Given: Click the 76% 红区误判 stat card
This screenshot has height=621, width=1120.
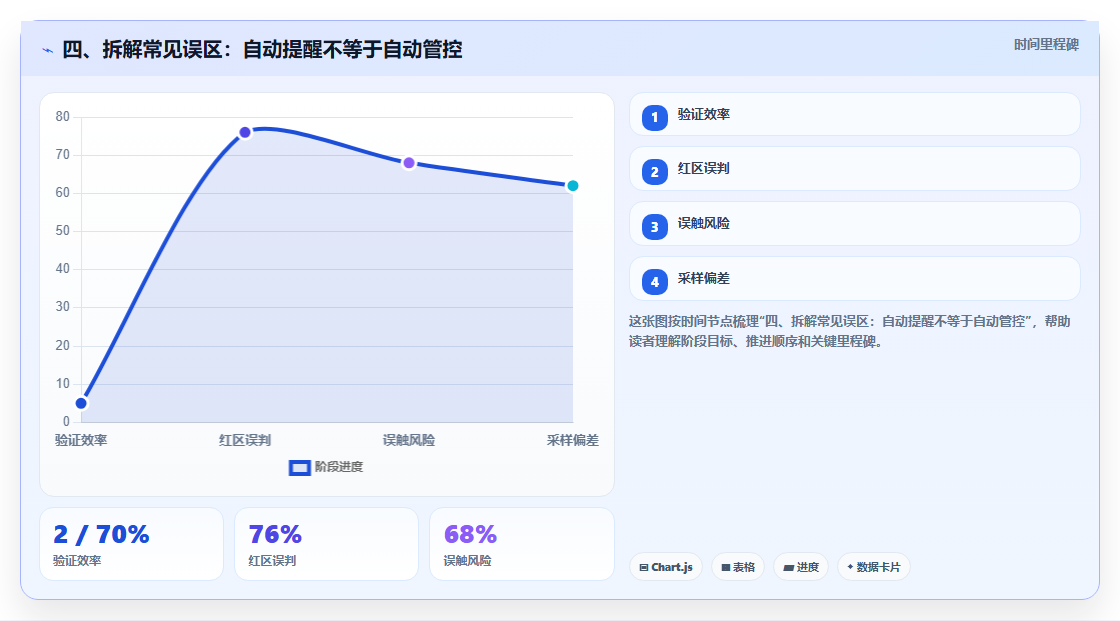Looking at the screenshot, I should point(326,544).
